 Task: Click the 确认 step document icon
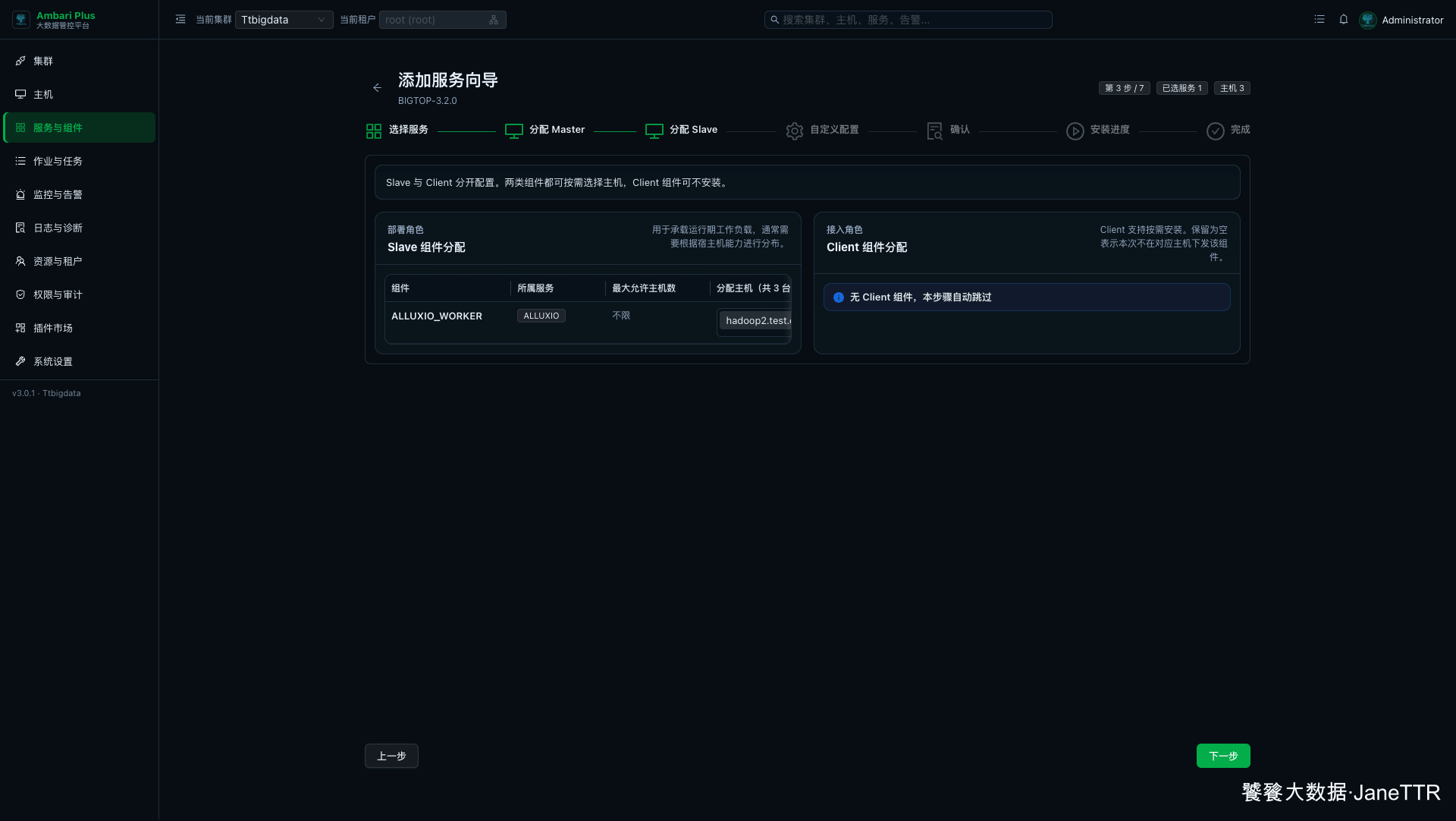tap(935, 131)
